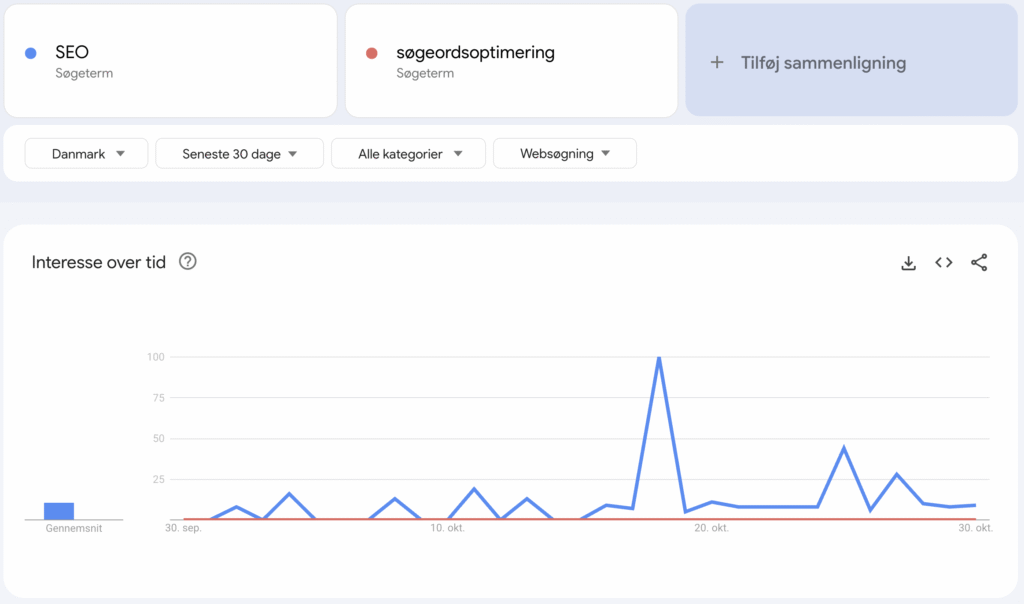The image size is (1024, 604).
Task: Edit the SEO search term card
Action: click(170, 61)
